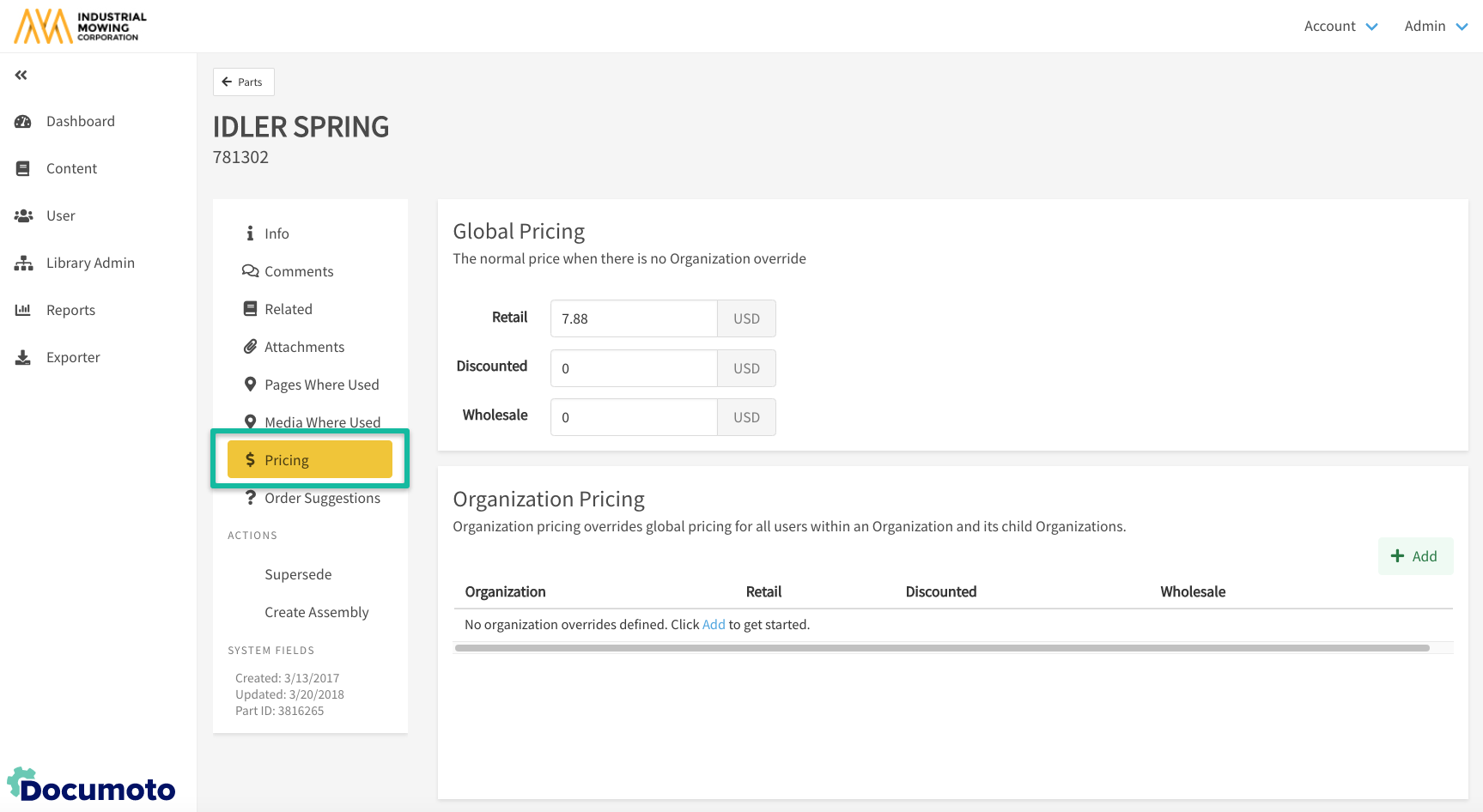Open the Comments section
The image size is (1483, 812).
point(298,271)
